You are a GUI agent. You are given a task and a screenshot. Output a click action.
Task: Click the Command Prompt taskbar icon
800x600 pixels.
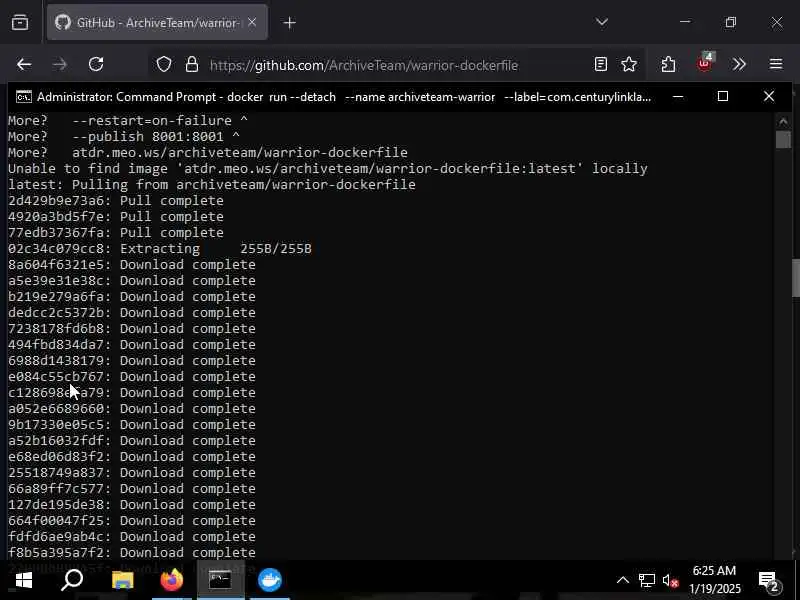220,580
